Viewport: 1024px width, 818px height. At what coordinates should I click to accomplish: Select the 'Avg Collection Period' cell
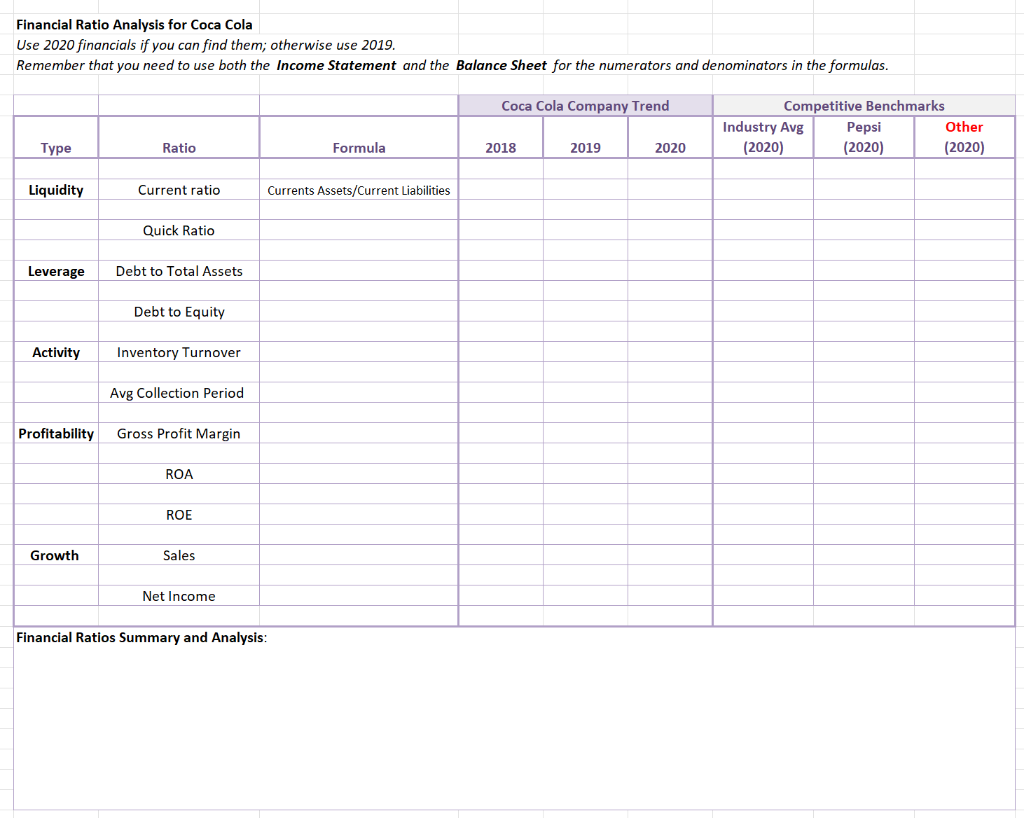tap(179, 393)
